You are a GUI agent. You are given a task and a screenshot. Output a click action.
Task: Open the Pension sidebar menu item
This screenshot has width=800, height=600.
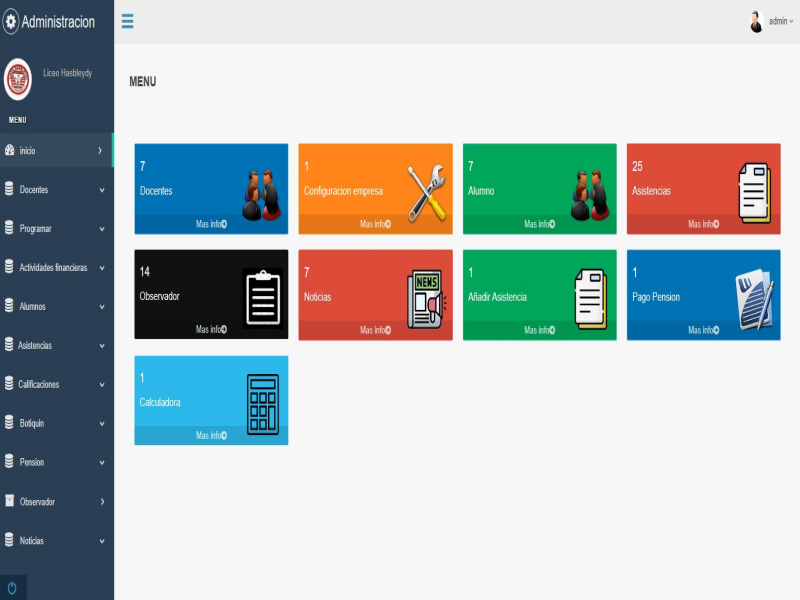click(56, 462)
